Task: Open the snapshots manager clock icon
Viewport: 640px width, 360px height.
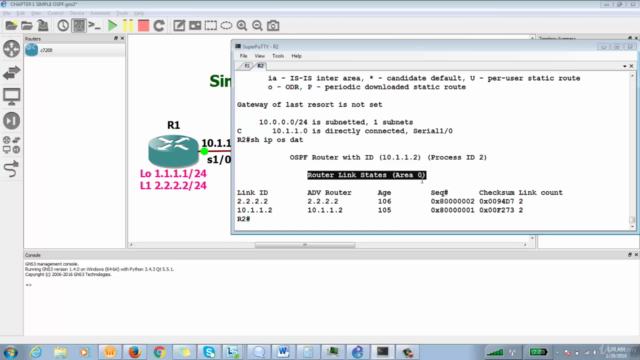Action: (x=63, y=26)
